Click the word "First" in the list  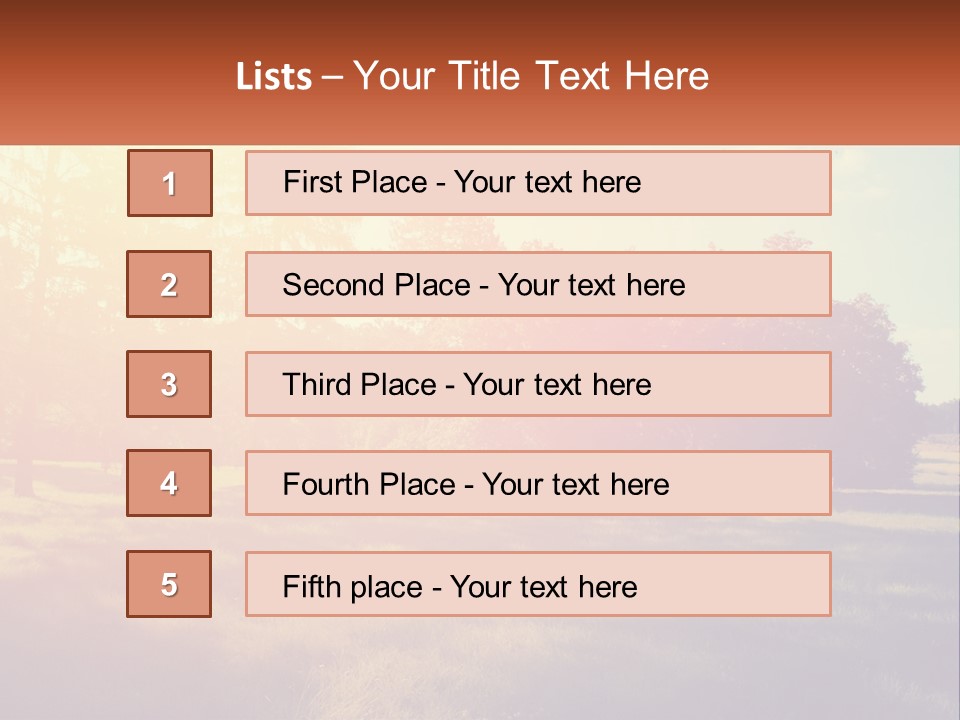(x=310, y=182)
